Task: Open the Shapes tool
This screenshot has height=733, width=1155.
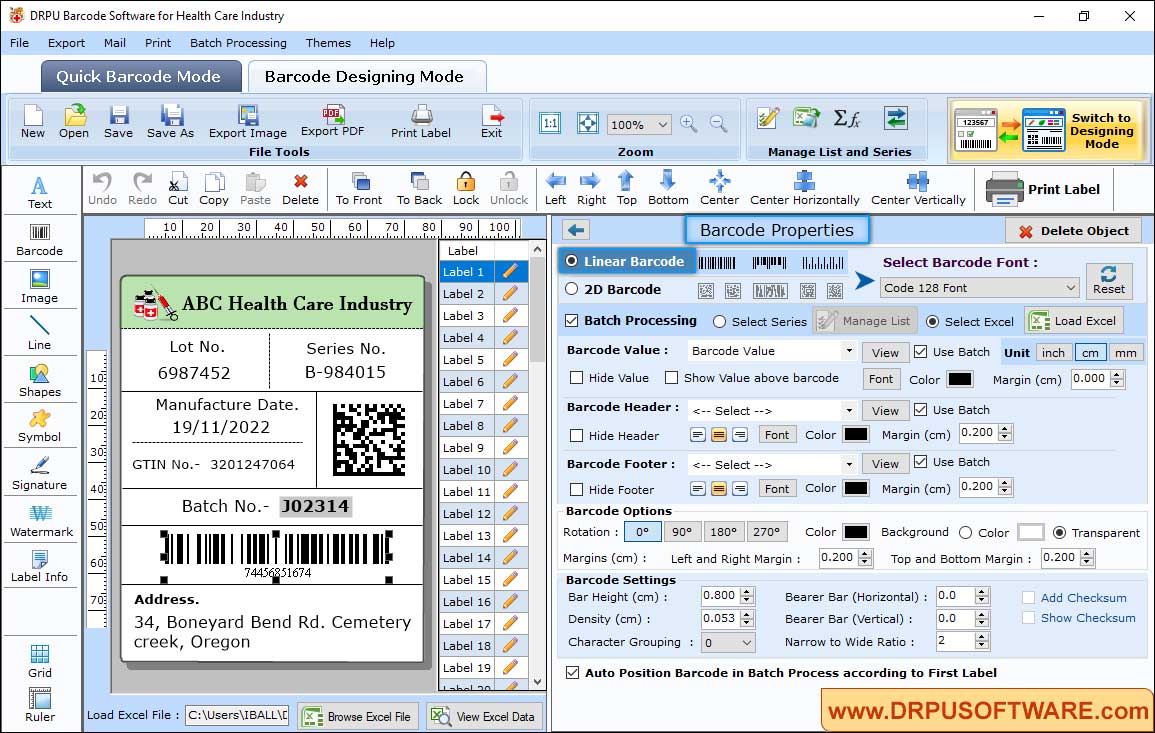Action: [x=40, y=381]
